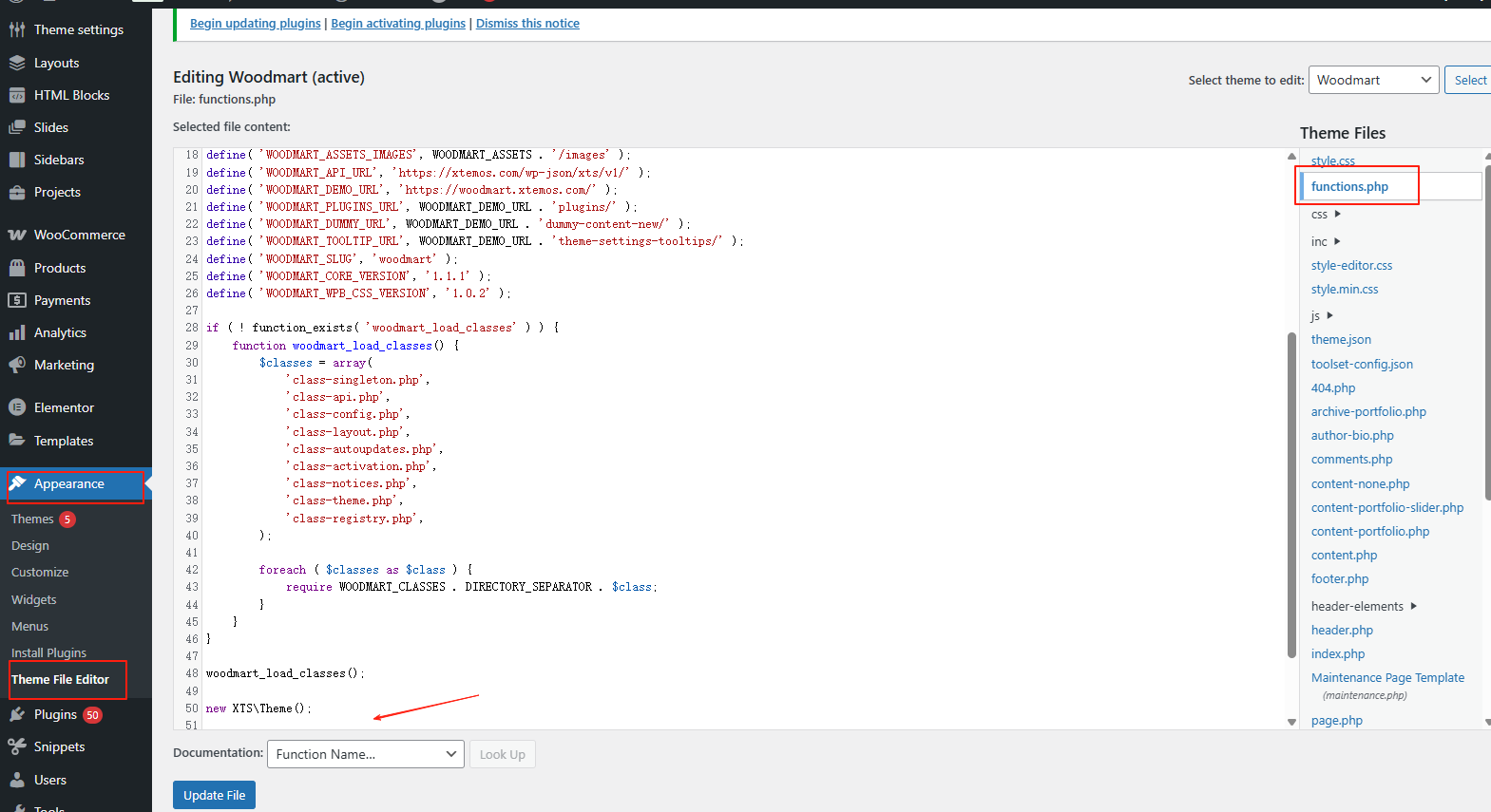Open the Customize submenu item
1491x812 pixels.
(40, 572)
